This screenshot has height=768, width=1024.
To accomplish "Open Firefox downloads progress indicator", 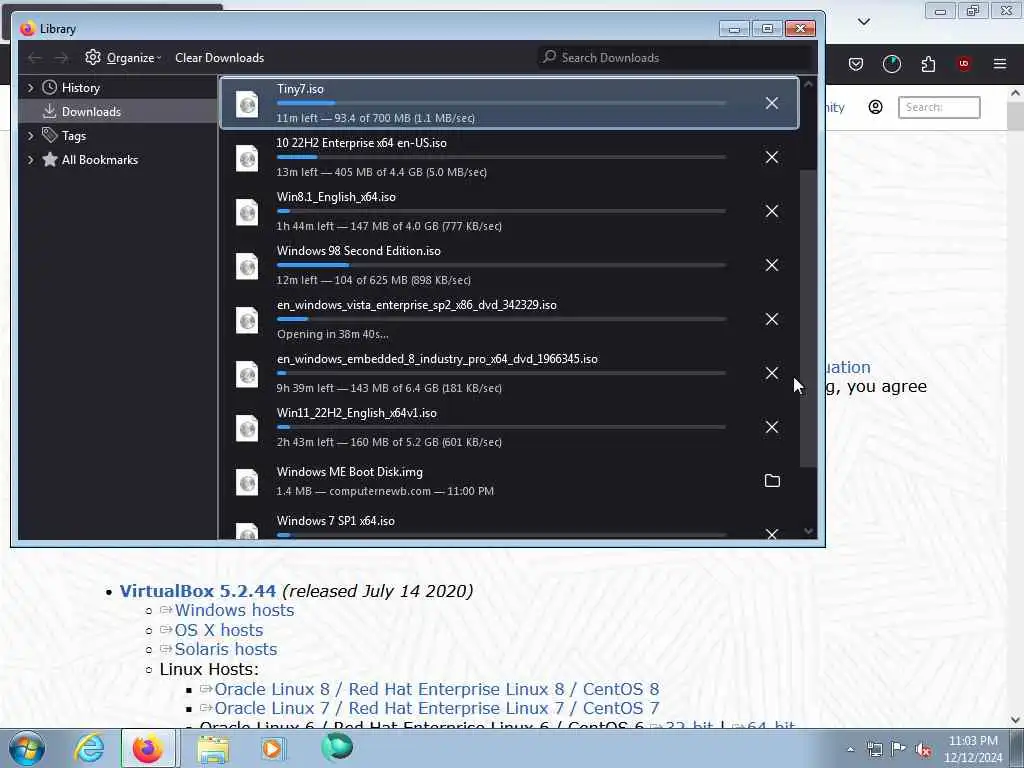I will click(891, 64).
